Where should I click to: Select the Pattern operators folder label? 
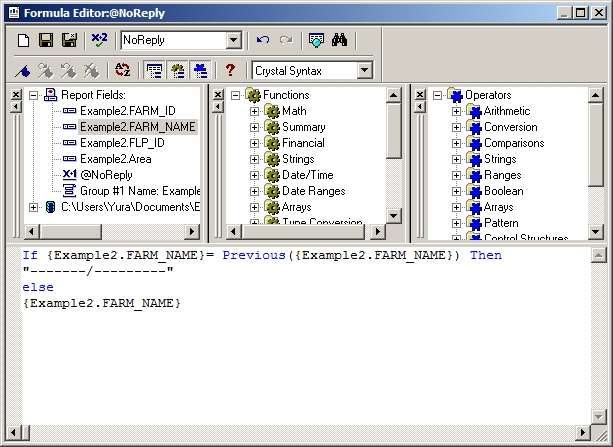[x=501, y=223]
